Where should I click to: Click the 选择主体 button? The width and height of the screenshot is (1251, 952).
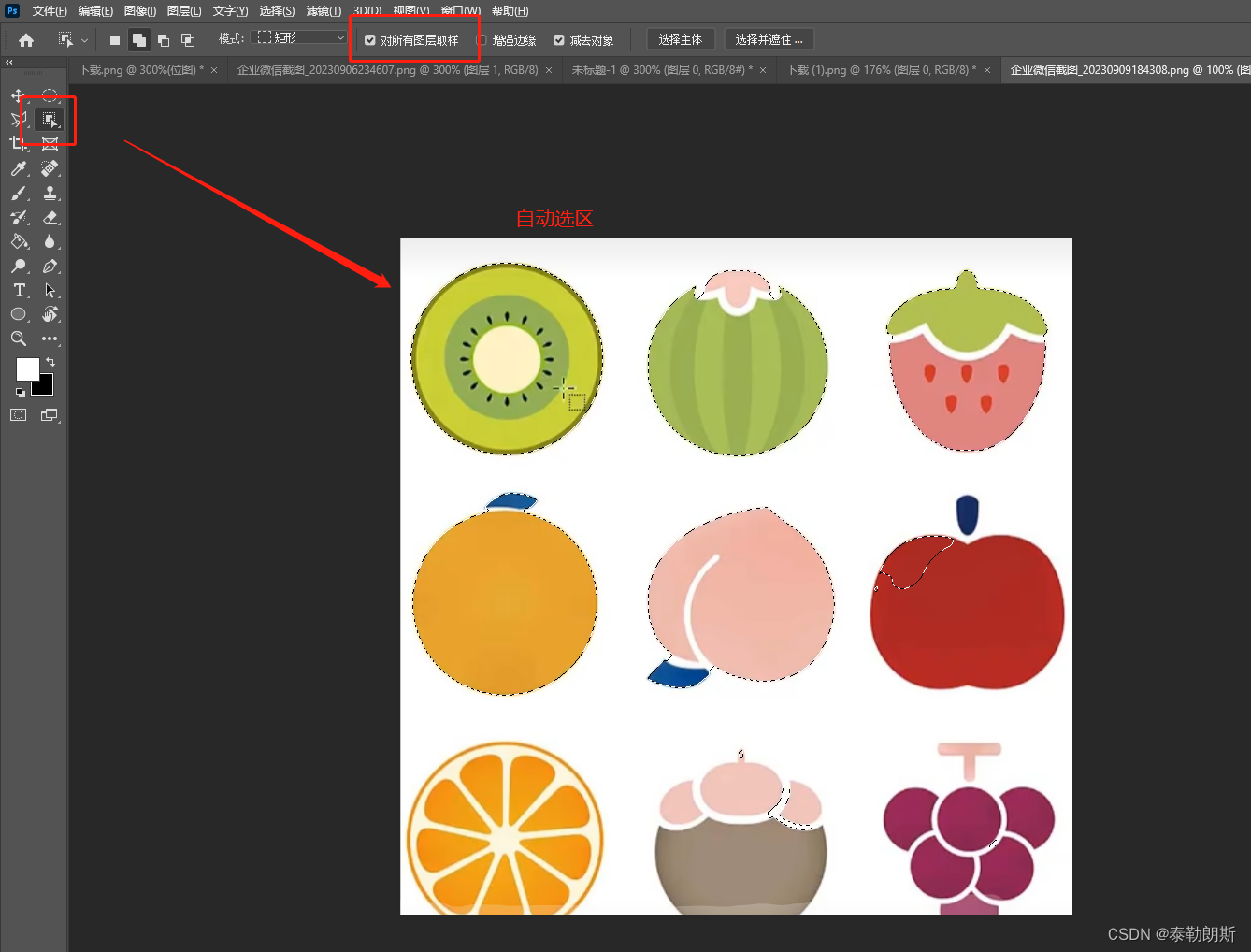(x=680, y=39)
